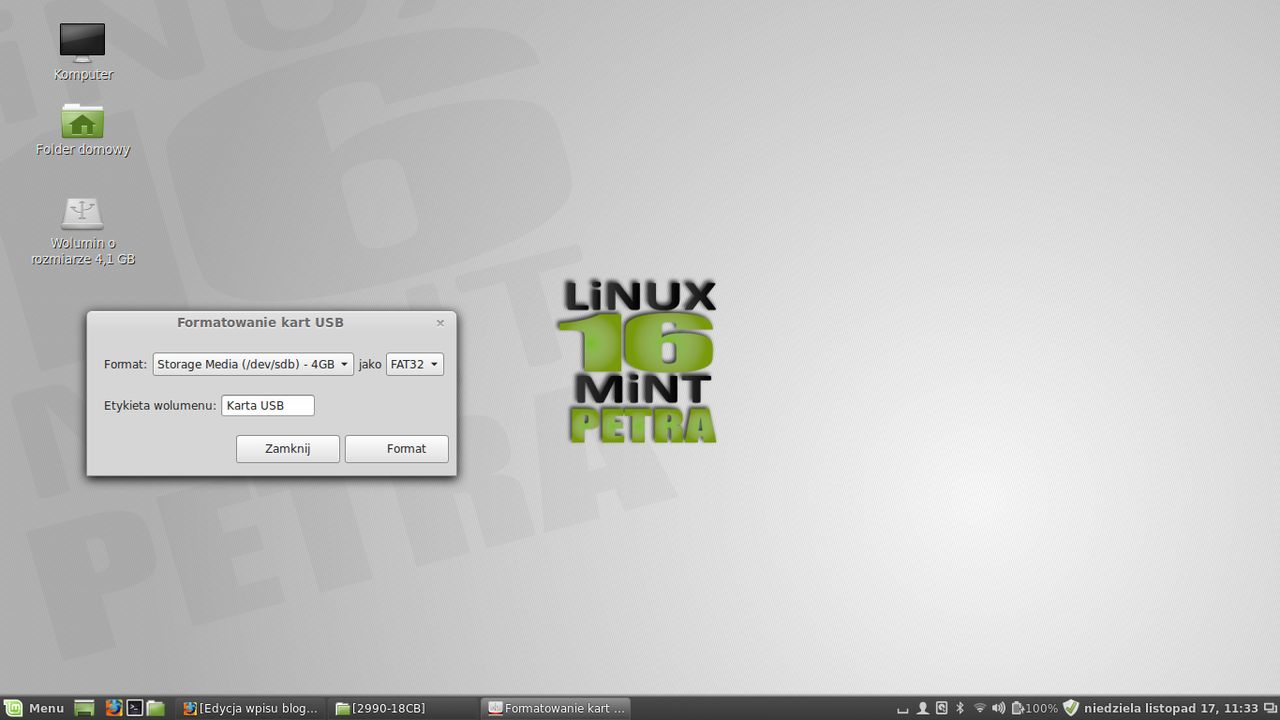1280x720 pixels.
Task: Open the Komputer desktop icon
Action: click(82, 51)
